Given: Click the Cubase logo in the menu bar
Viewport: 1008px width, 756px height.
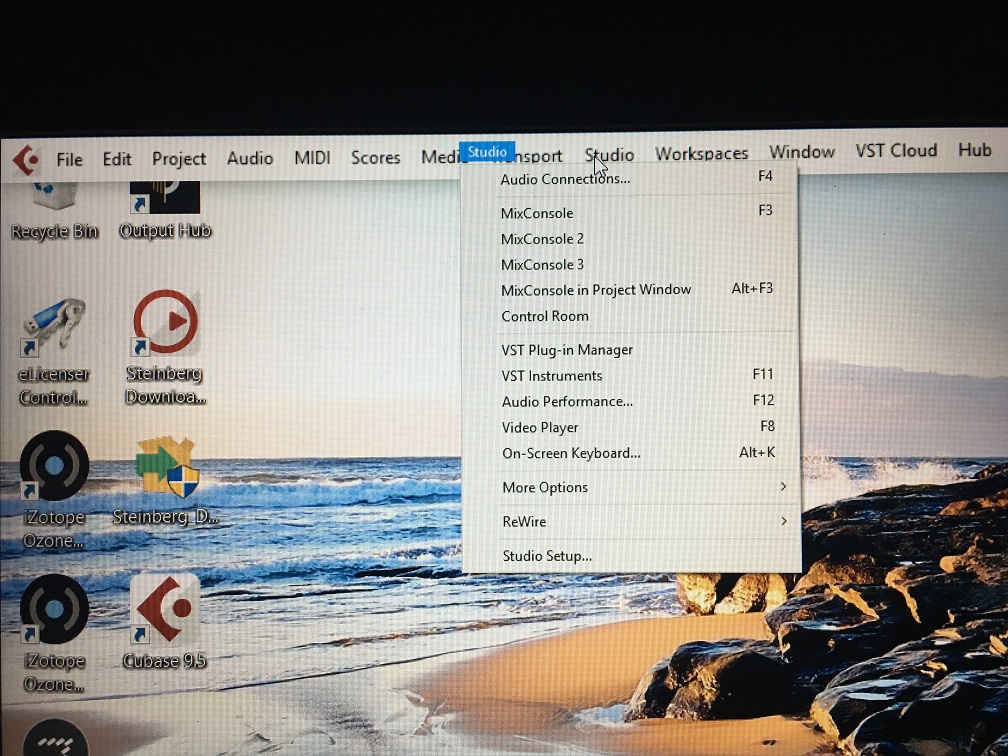Looking at the screenshot, I should 26,159.
